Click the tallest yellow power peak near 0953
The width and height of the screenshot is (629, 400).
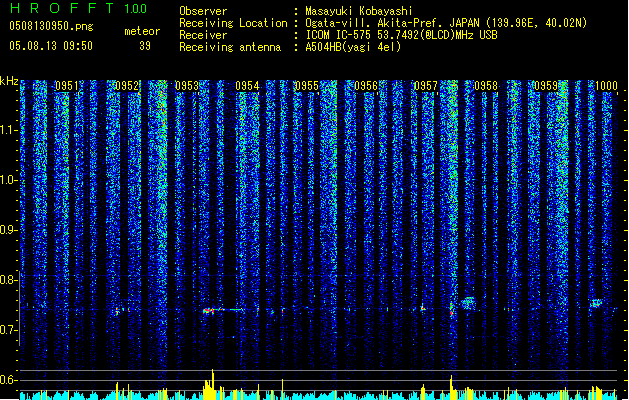[213, 384]
